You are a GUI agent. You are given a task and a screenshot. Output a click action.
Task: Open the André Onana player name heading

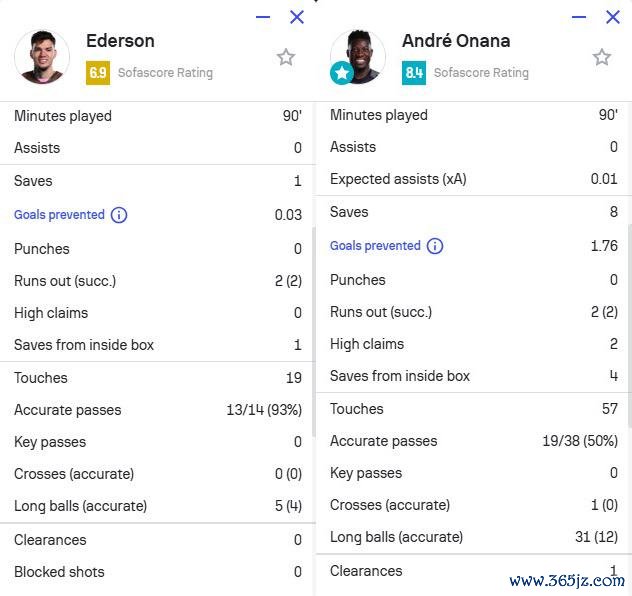pyautogui.click(x=456, y=41)
